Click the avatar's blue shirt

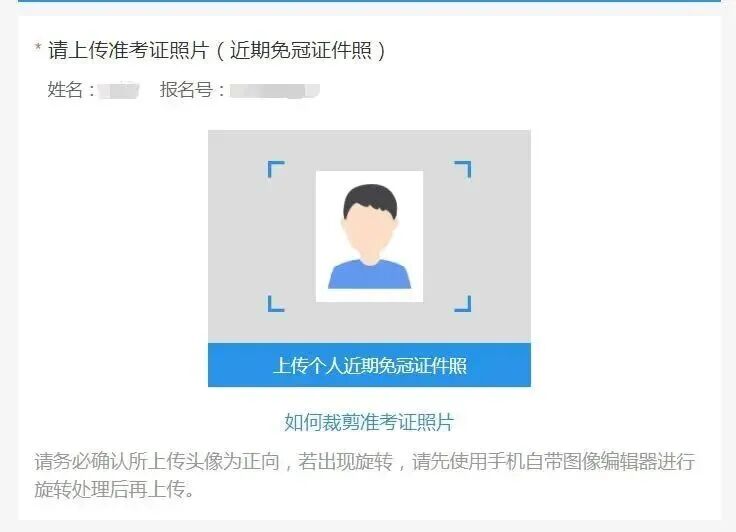point(369,275)
